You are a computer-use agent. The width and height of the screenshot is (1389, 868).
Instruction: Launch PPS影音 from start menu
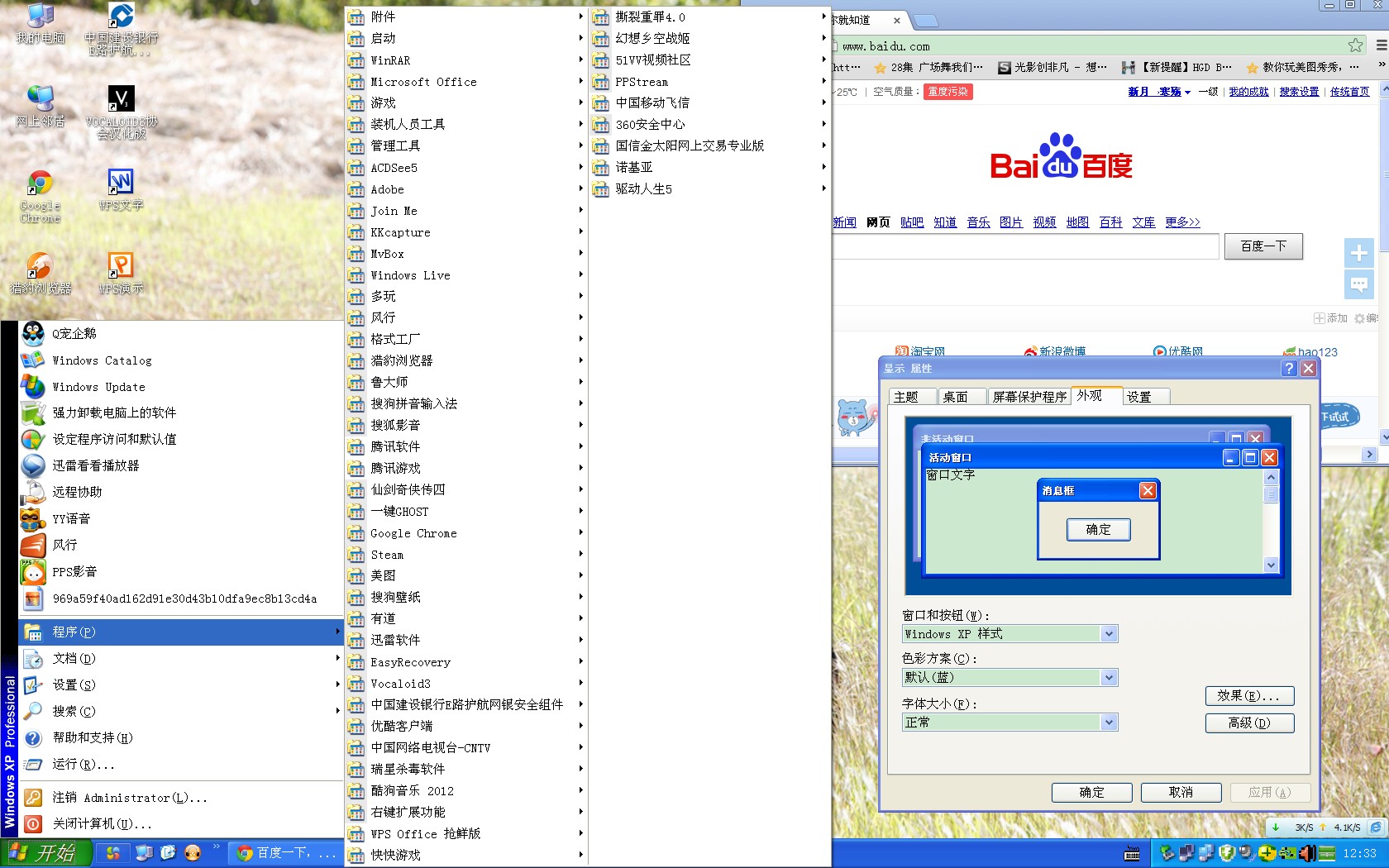click(x=180, y=571)
